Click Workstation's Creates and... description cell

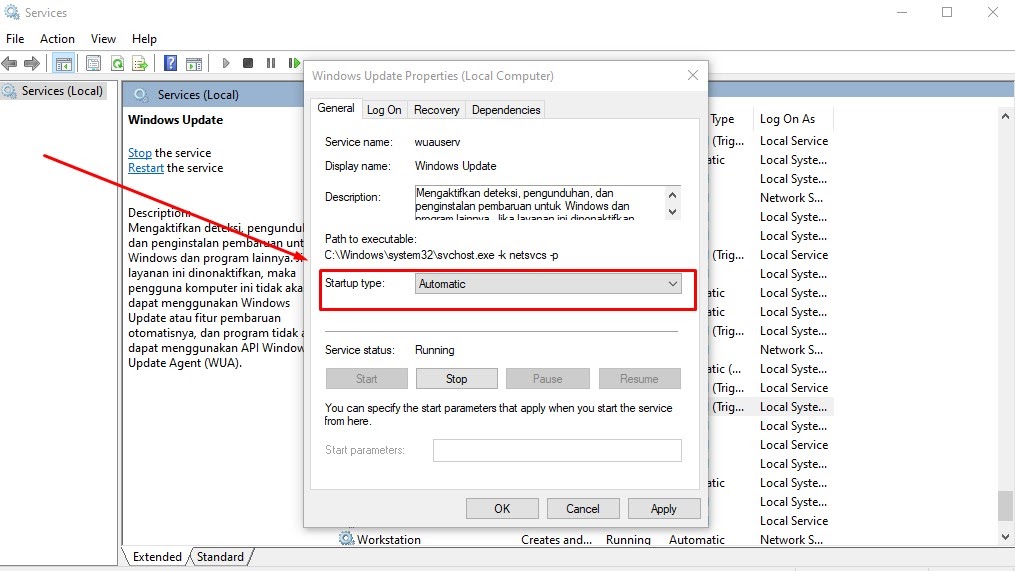point(556,539)
